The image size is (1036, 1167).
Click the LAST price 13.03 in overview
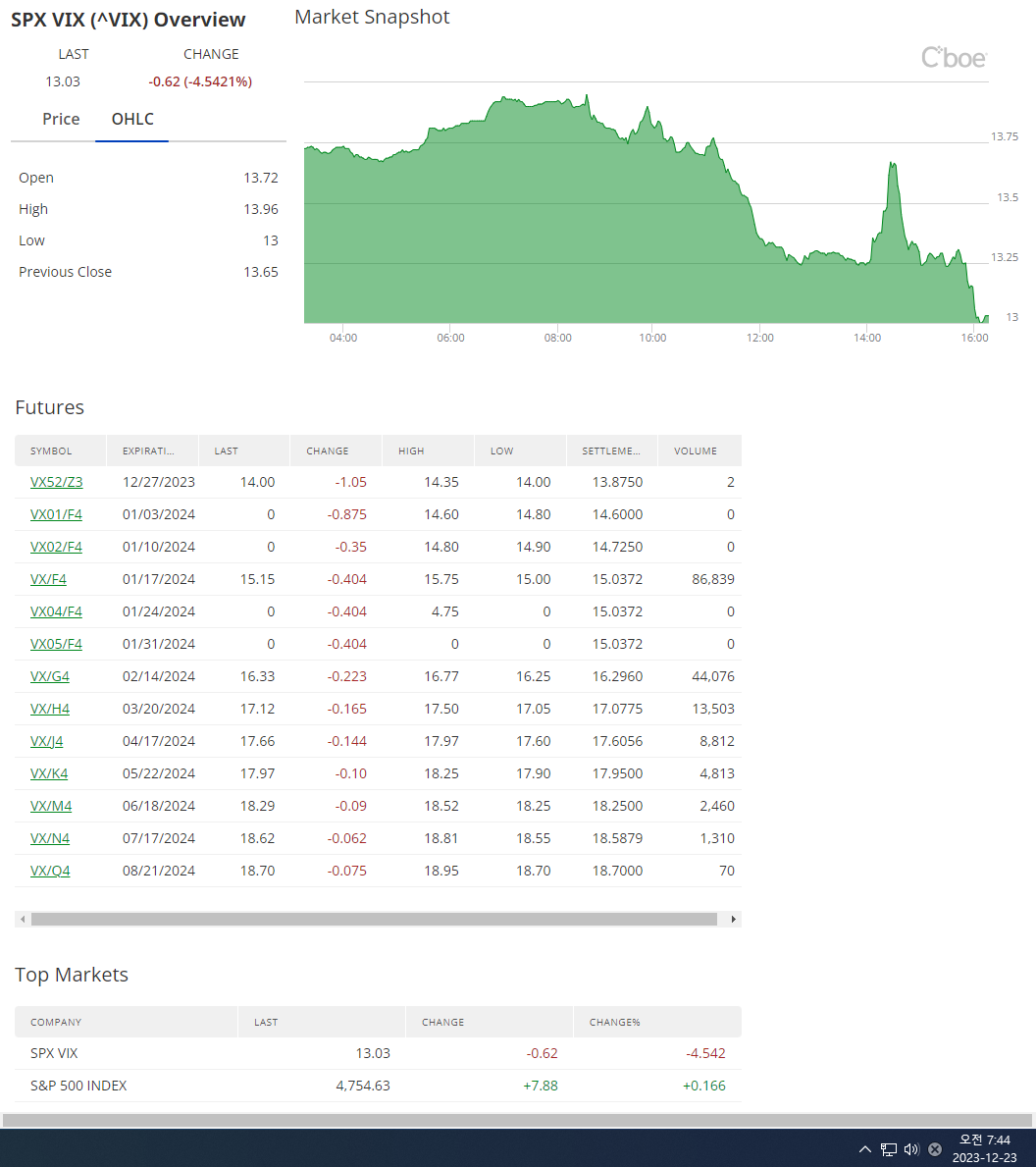tap(63, 81)
